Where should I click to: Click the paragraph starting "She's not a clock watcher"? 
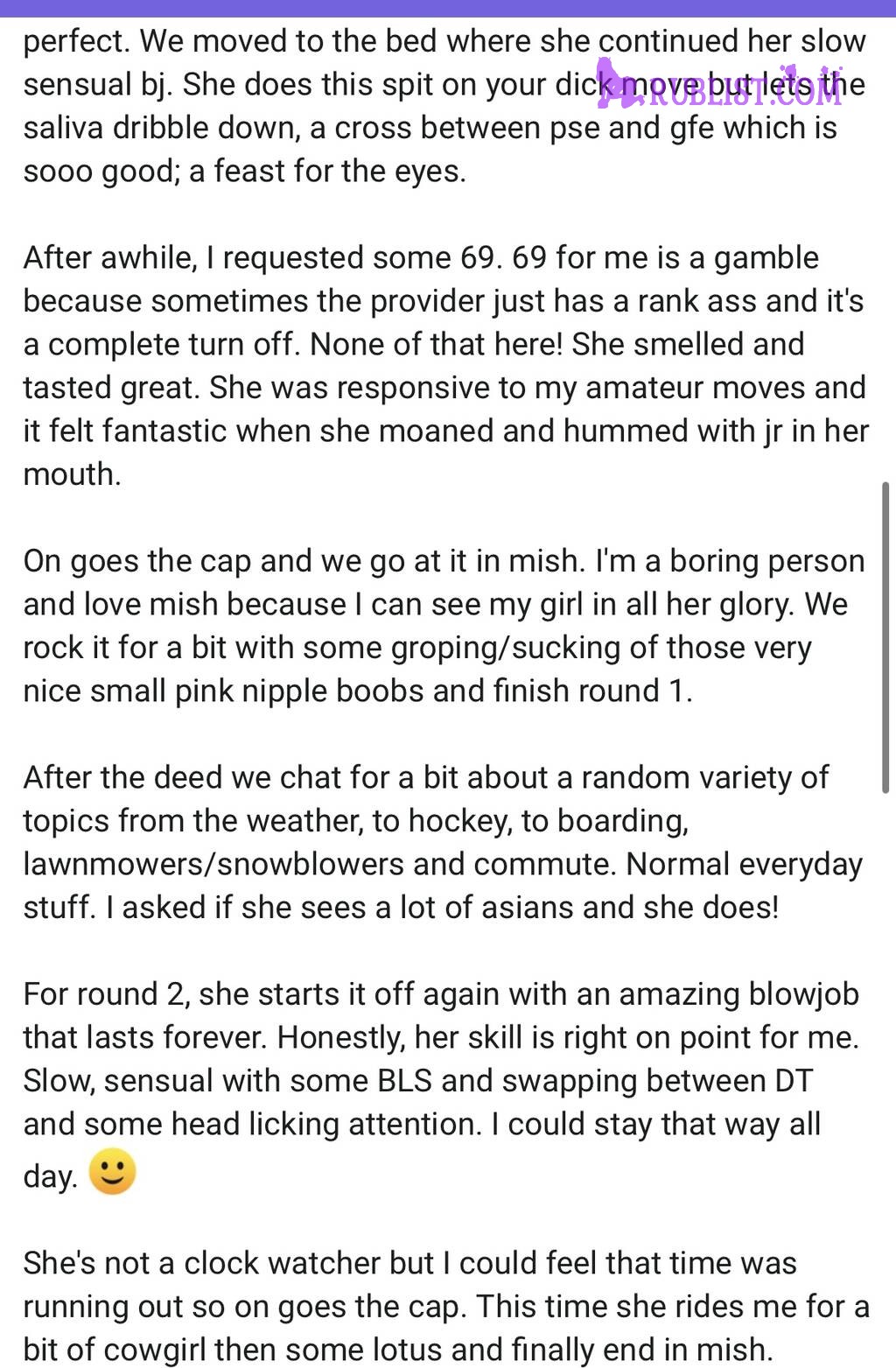pyautogui.click(x=446, y=1306)
